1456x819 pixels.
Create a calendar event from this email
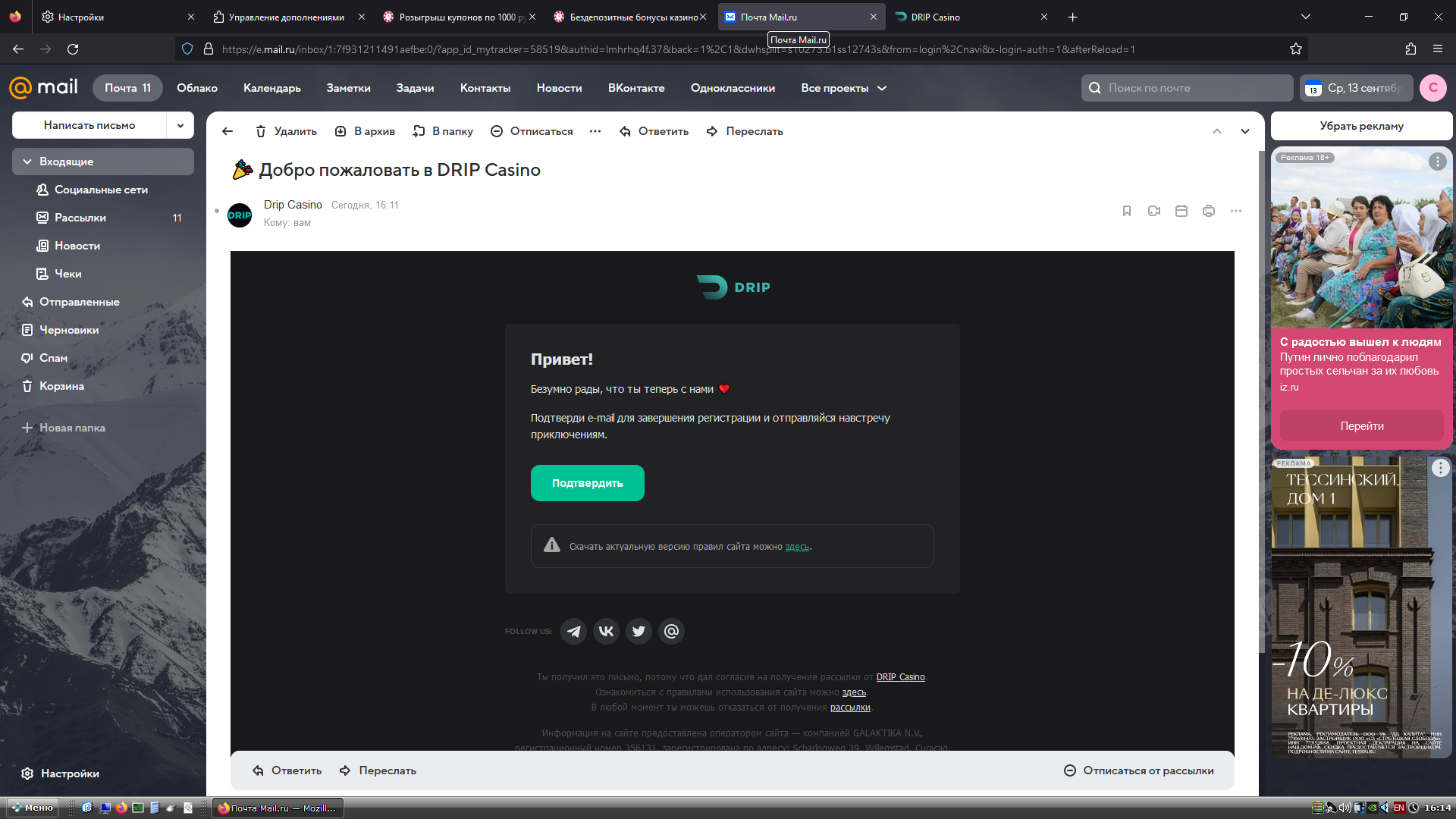(1181, 211)
